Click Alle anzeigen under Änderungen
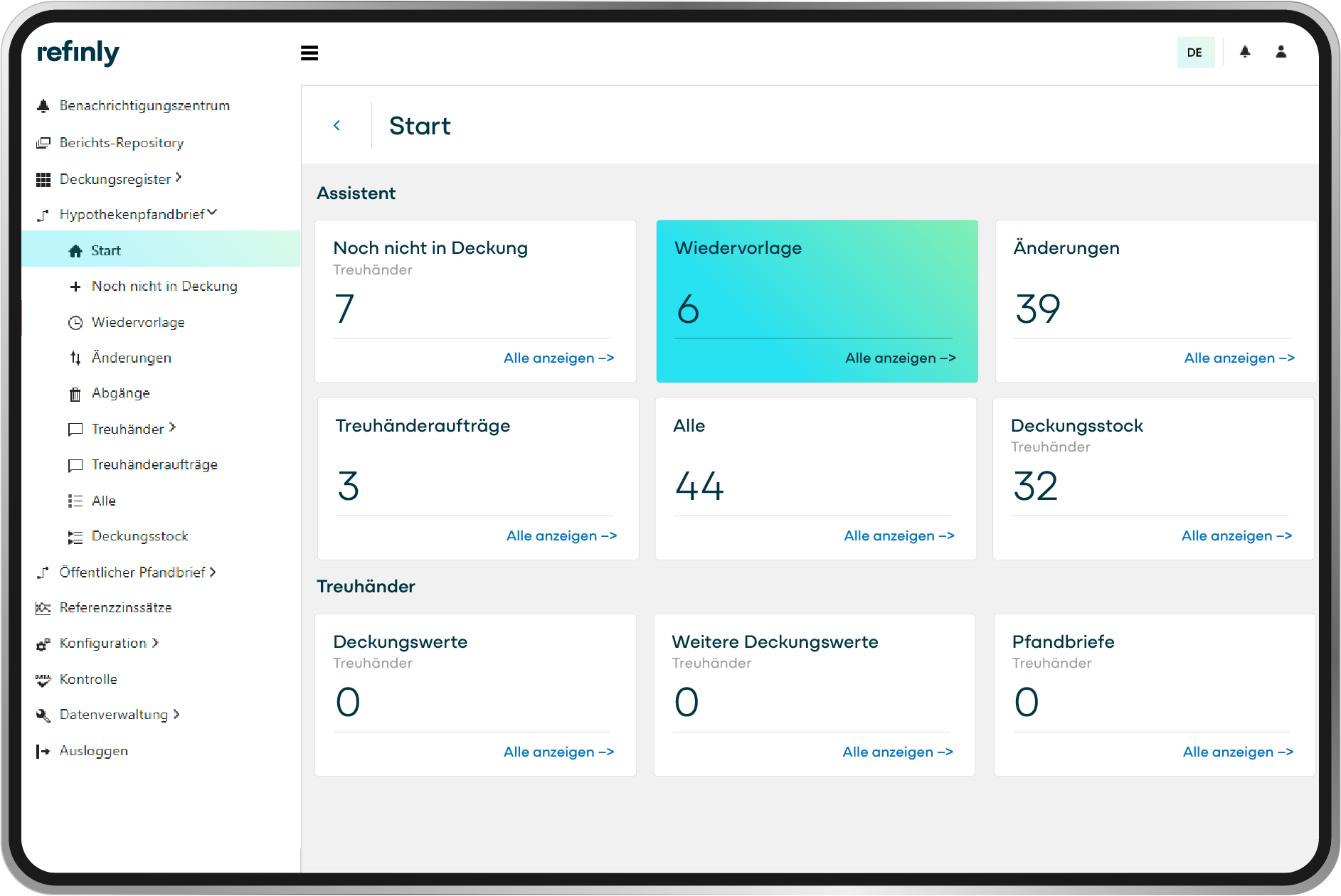1341x896 pixels. point(1239,358)
